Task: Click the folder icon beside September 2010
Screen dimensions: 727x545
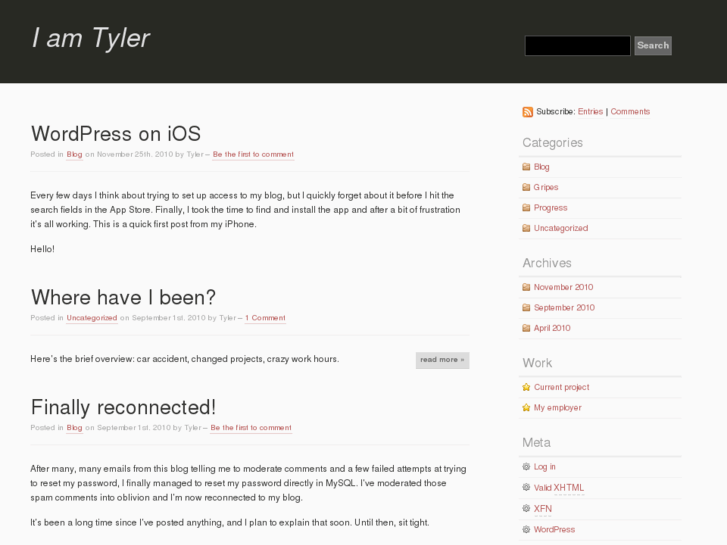Action: pos(526,308)
